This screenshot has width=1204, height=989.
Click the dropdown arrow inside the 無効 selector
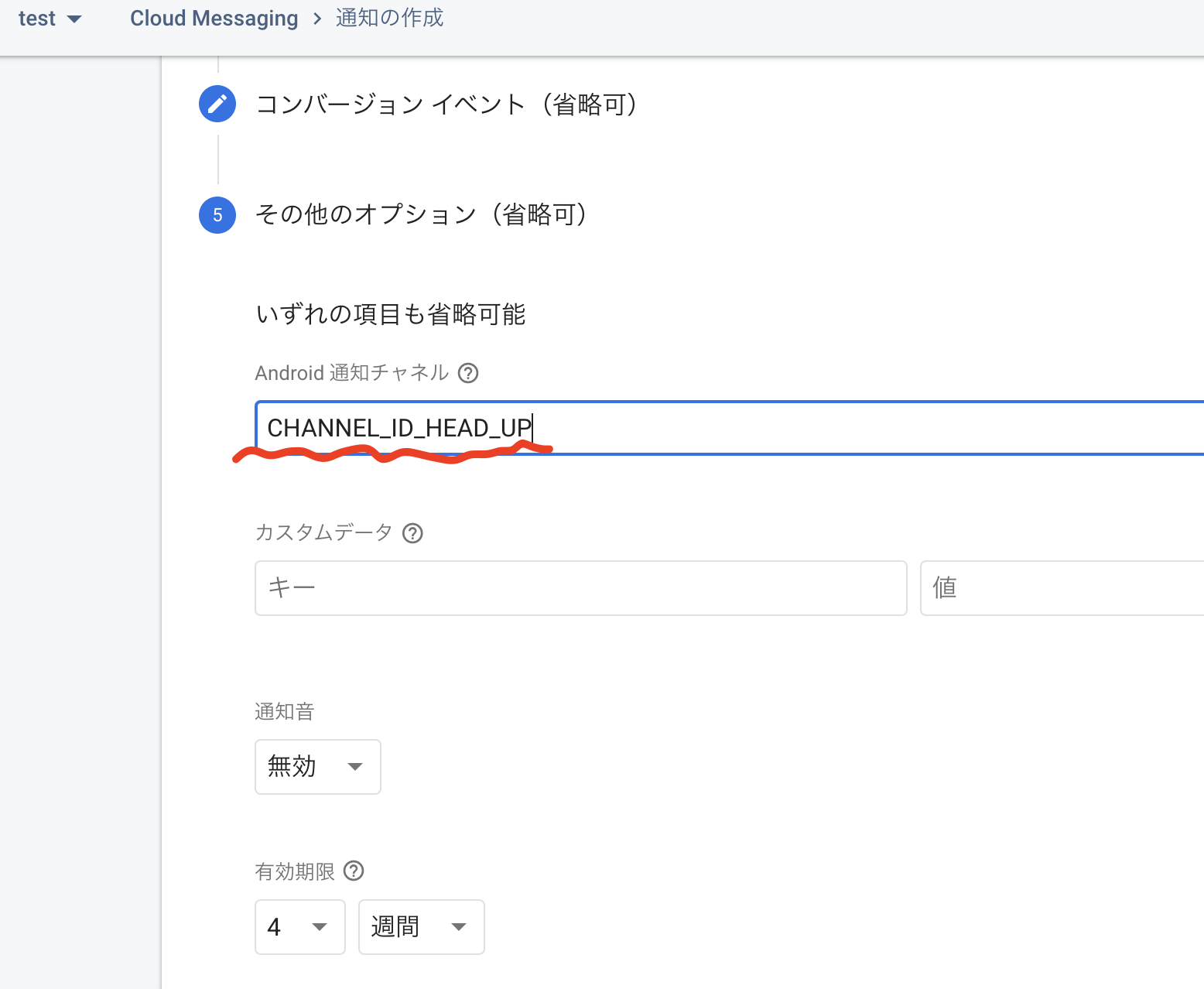click(355, 767)
